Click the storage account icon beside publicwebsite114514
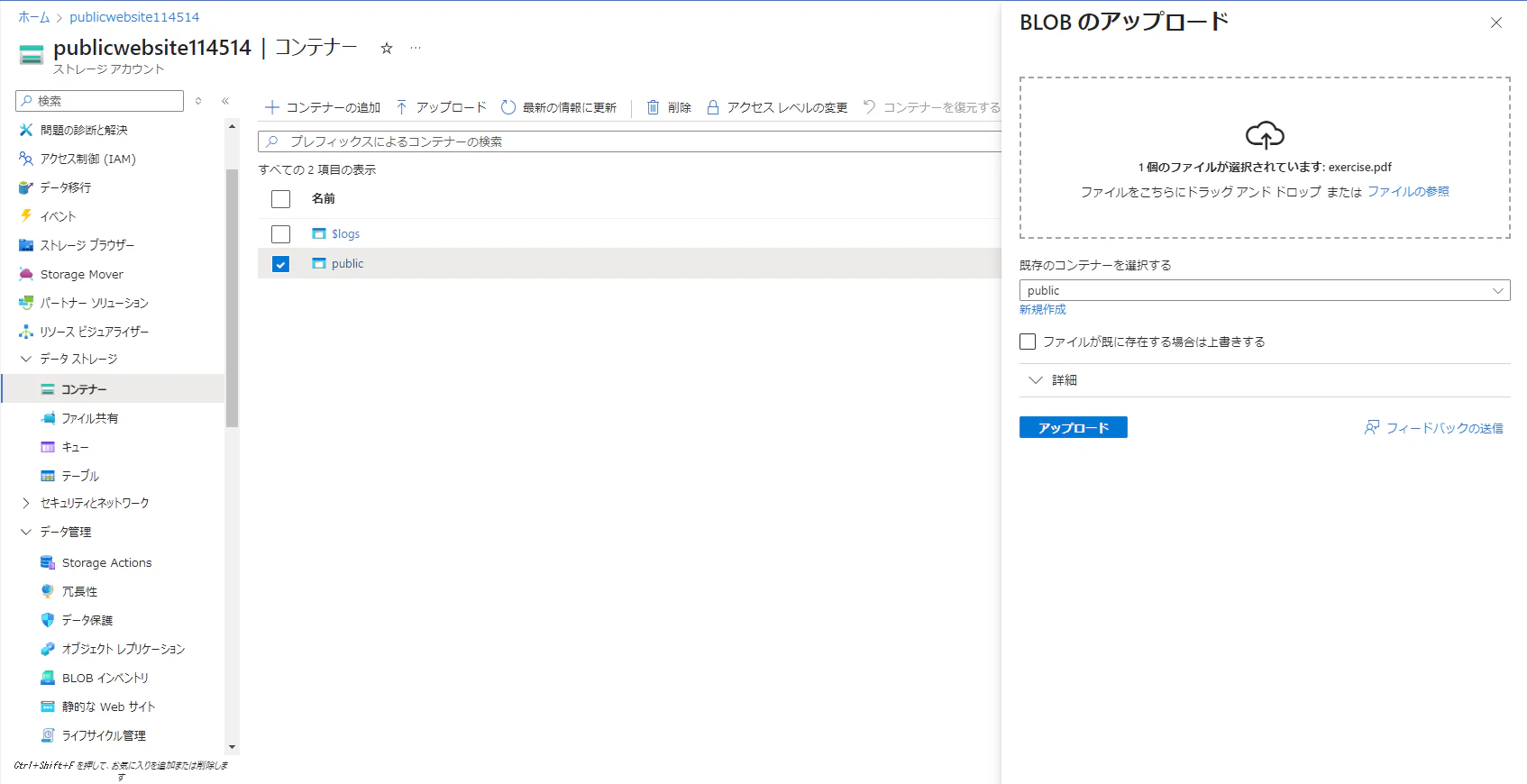Screen dimensions: 1527x784 [32, 55]
